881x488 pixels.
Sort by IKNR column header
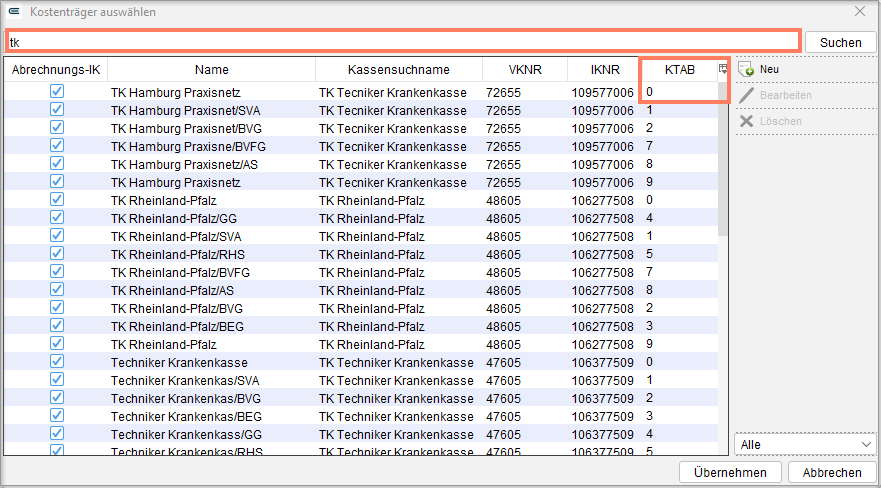[605, 70]
